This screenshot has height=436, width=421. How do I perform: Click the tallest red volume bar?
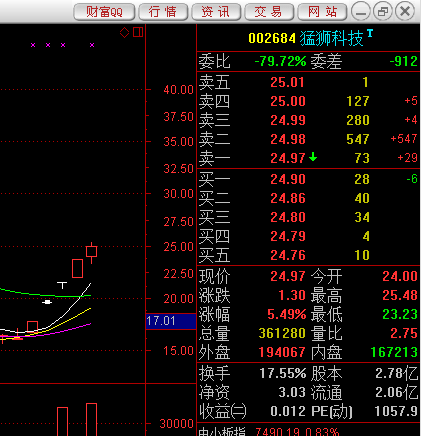[x=91, y=419]
